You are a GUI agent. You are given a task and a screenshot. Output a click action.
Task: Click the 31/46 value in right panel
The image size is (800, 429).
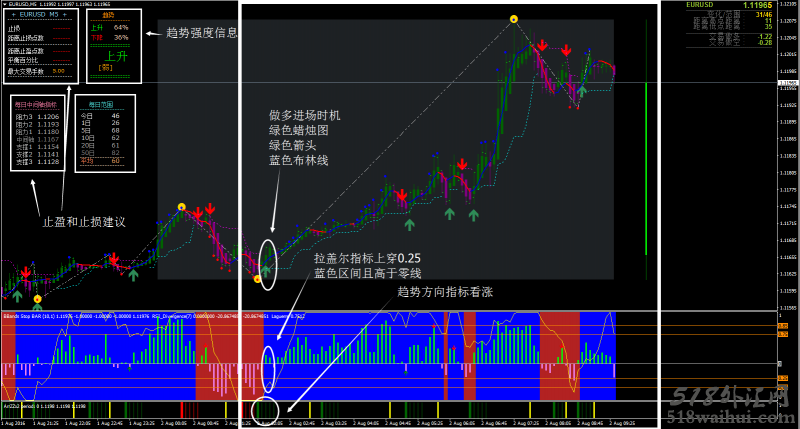pos(764,15)
